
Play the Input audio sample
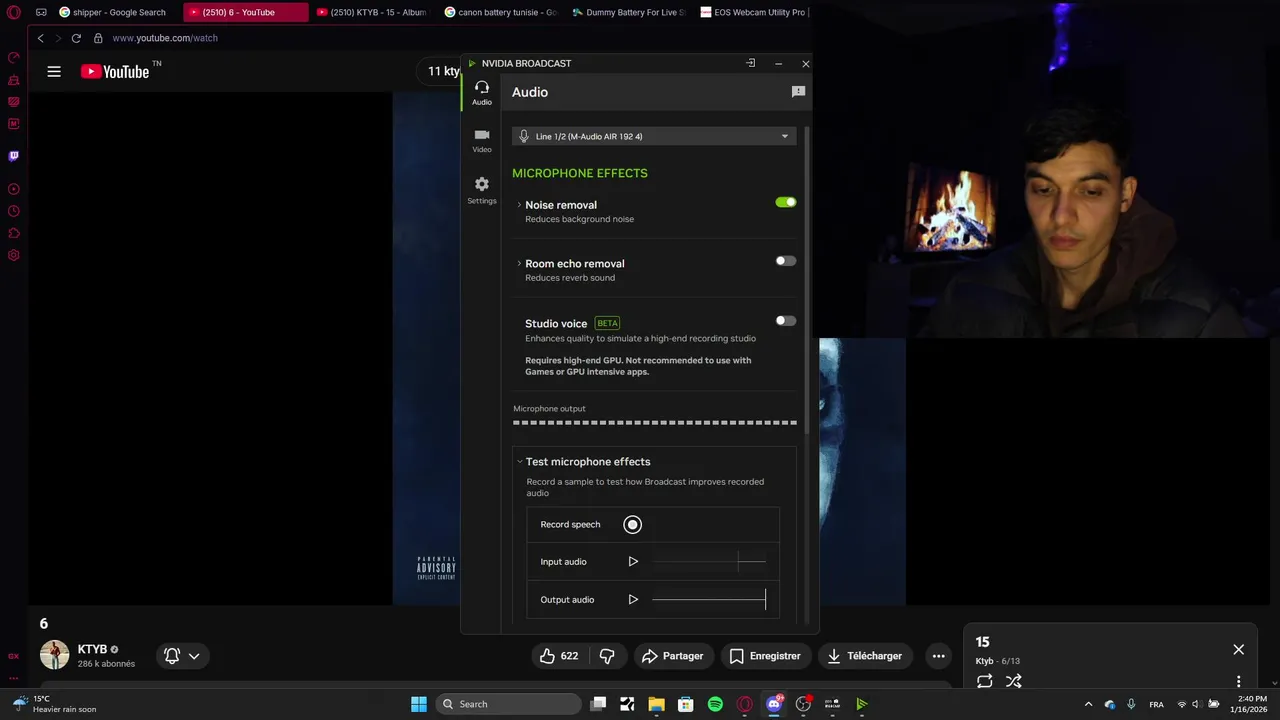[x=633, y=562]
